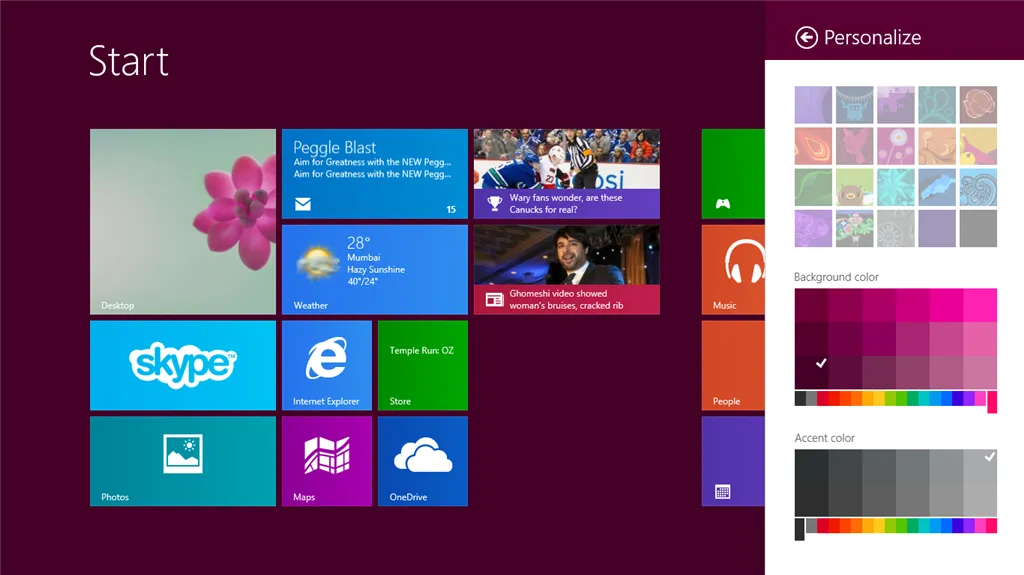The height and width of the screenshot is (575, 1024).
Task: Open the Music headphones tile
Action: [x=733, y=270]
